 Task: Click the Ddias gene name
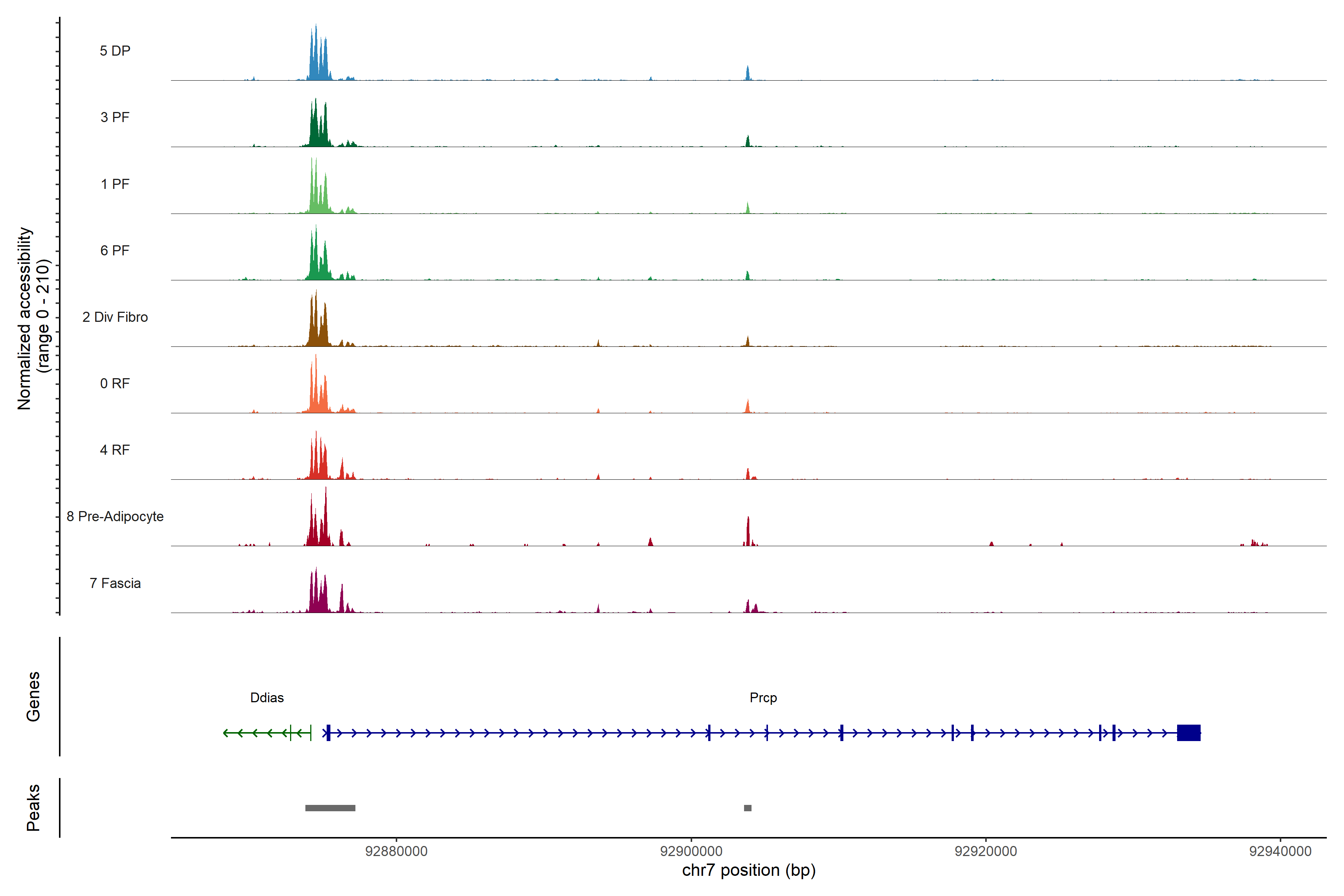tap(267, 698)
